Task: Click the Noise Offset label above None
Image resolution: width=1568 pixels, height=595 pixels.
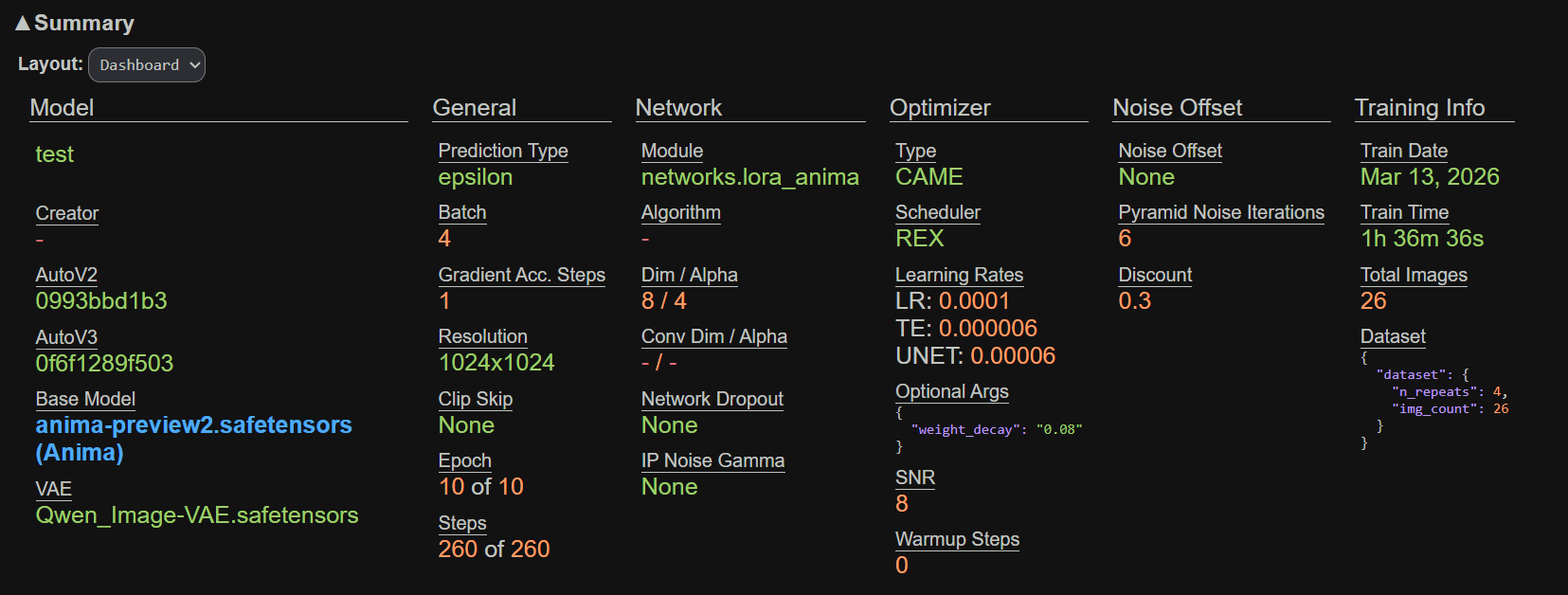Action: click(x=1170, y=151)
